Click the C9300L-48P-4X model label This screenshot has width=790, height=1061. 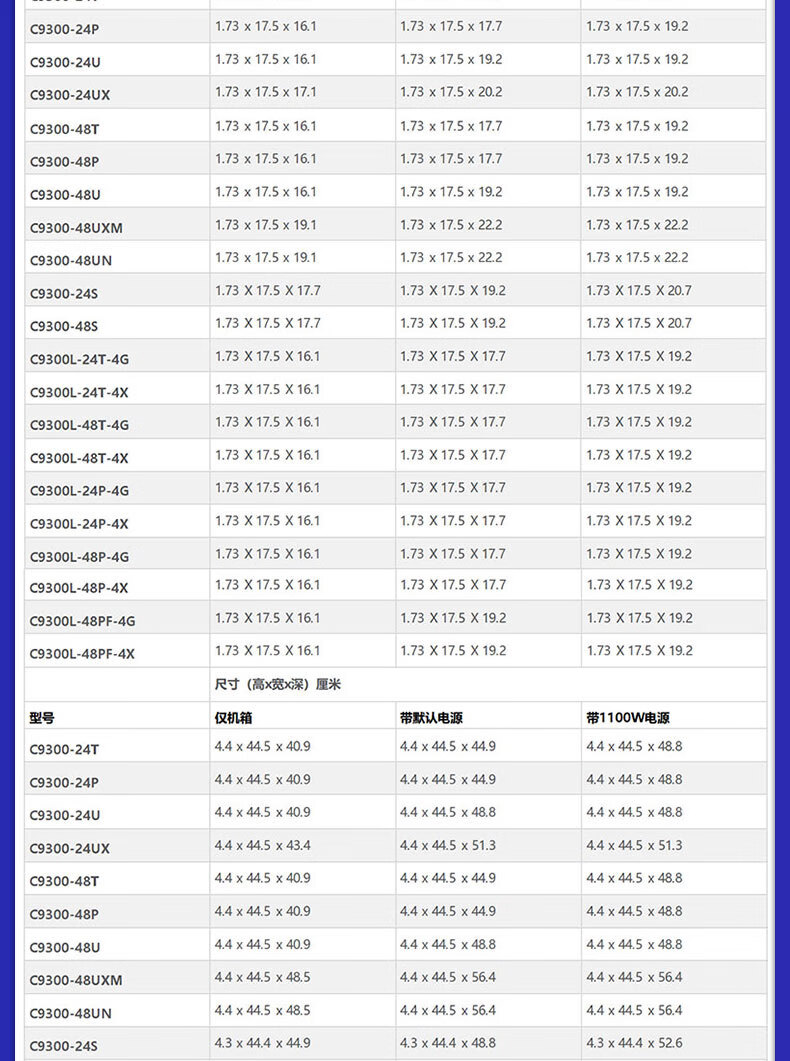[79, 588]
